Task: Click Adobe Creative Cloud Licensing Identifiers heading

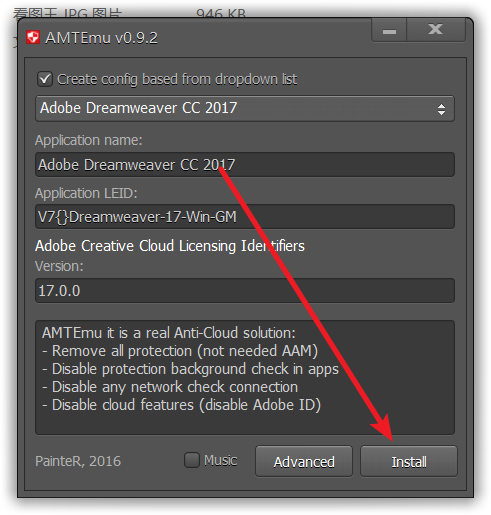Action: pyautogui.click(x=170, y=246)
